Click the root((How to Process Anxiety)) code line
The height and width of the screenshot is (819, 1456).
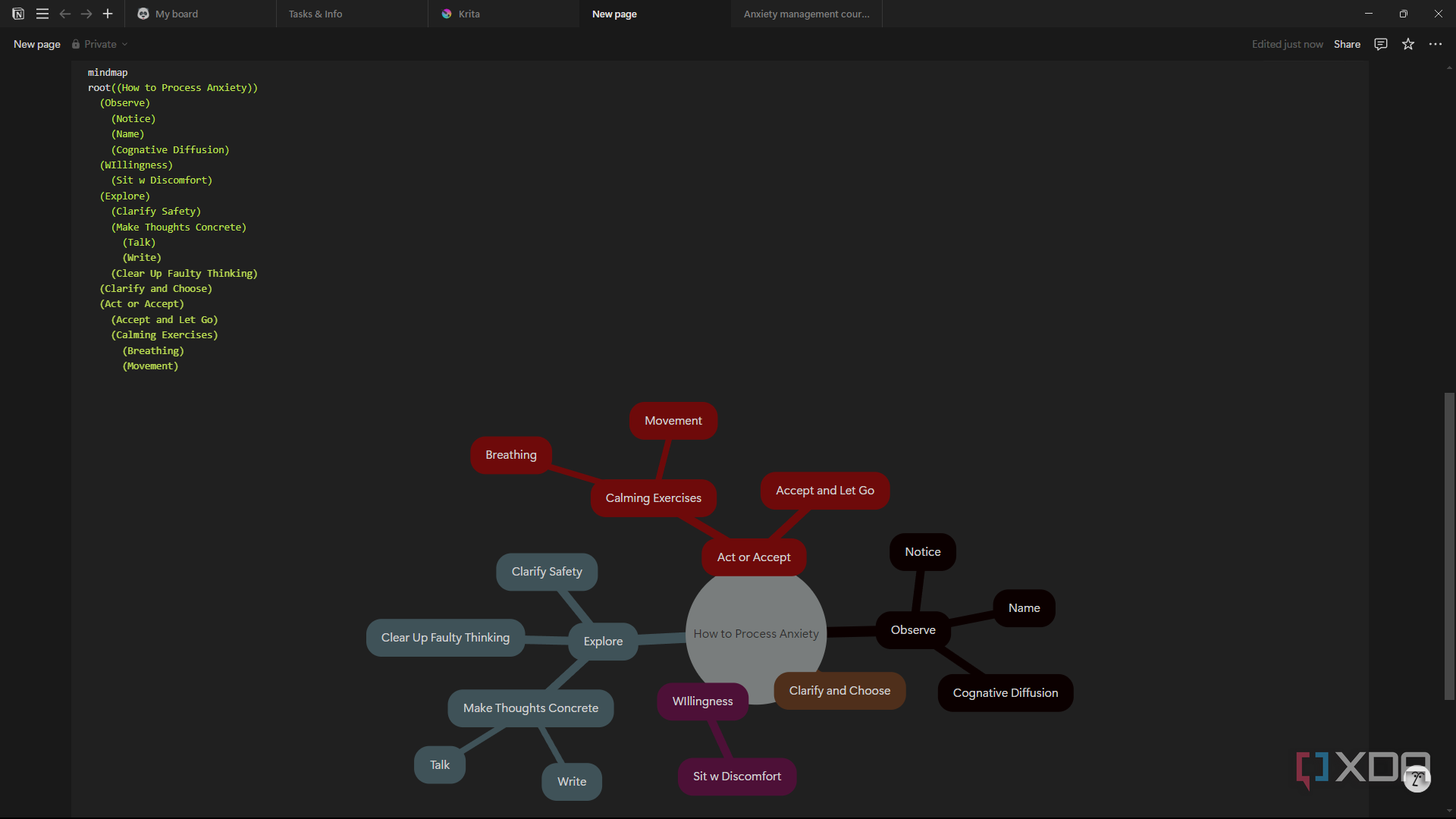[173, 88]
